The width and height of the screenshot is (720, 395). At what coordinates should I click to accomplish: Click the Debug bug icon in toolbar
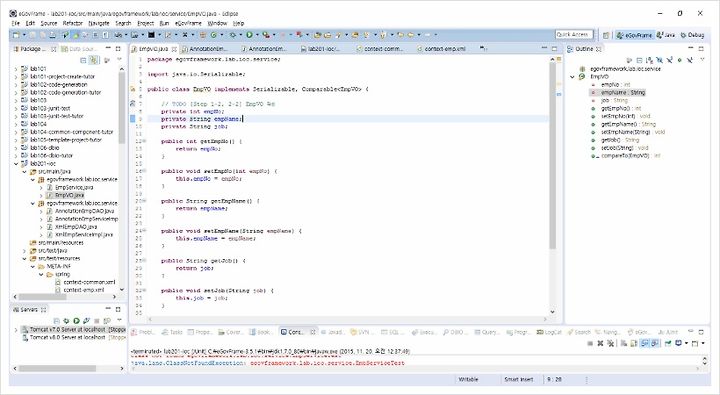tap(234, 35)
